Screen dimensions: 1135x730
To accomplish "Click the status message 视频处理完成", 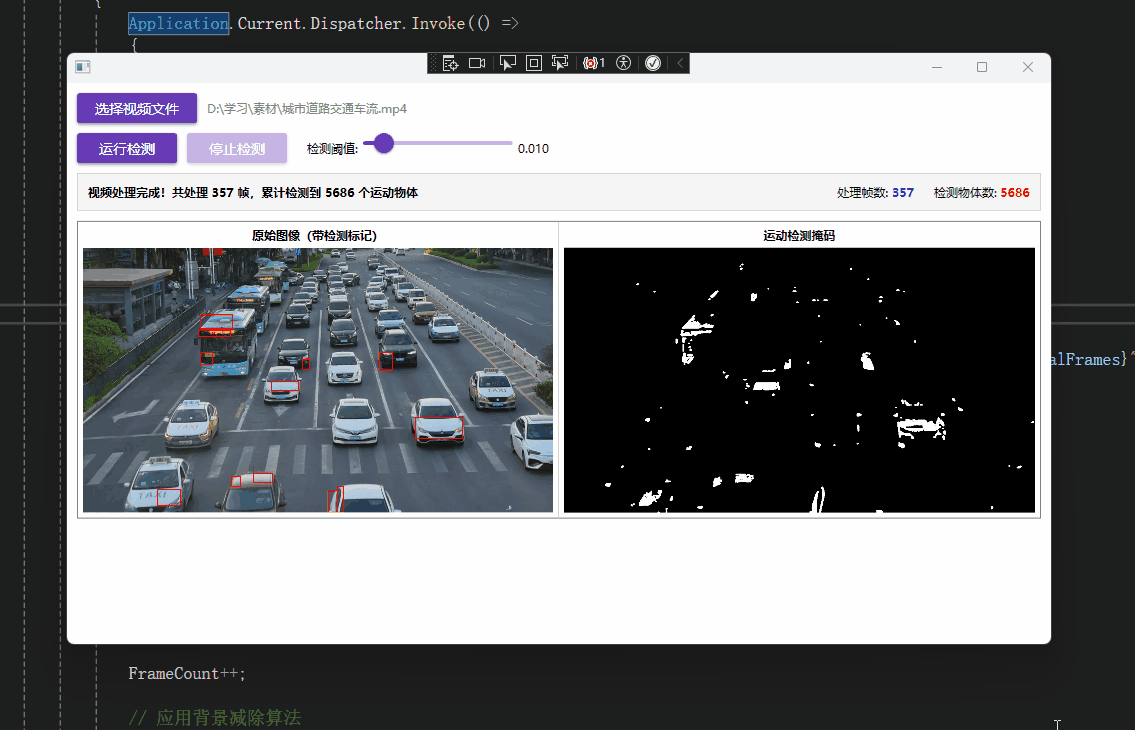I will [x=253, y=193].
